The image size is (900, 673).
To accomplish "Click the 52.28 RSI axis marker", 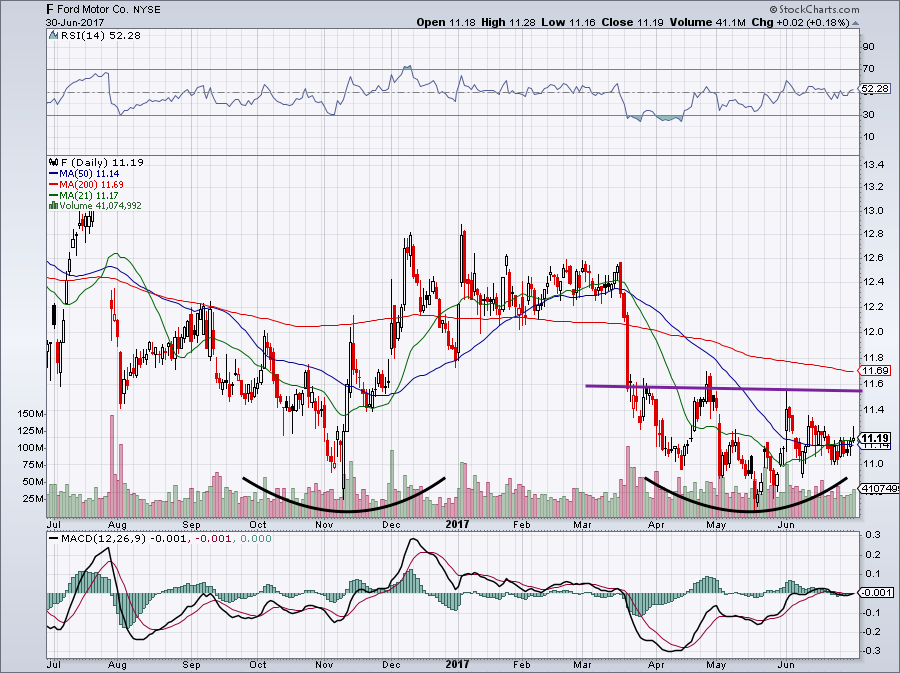I will click(875, 88).
